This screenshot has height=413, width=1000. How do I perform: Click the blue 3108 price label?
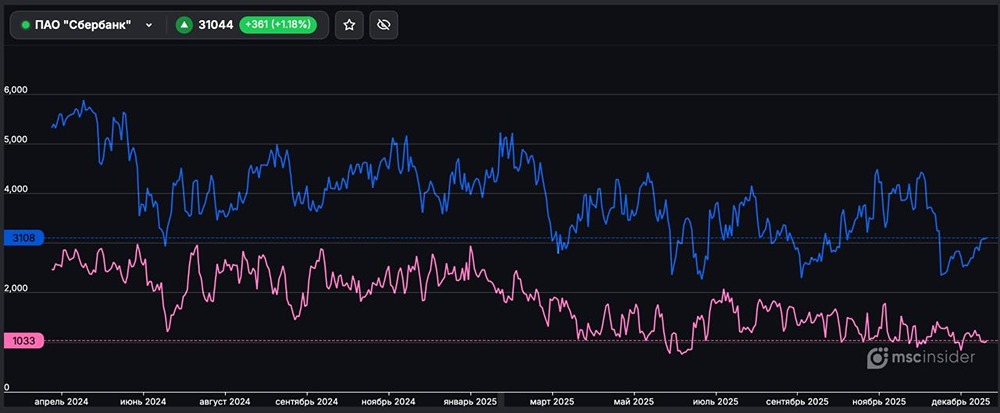click(x=22, y=238)
